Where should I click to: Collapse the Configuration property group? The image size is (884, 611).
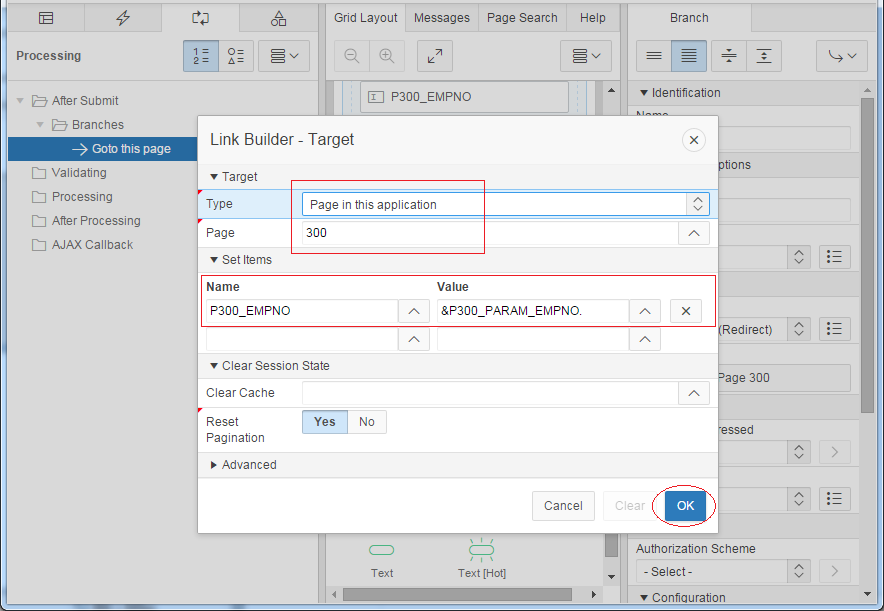coord(644,597)
